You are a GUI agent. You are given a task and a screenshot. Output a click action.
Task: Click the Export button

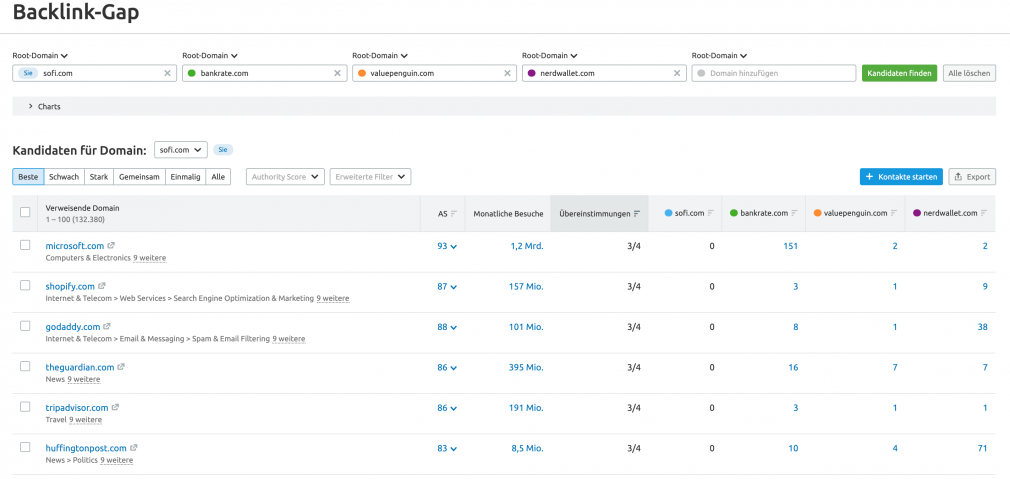pyautogui.click(x=972, y=176)
